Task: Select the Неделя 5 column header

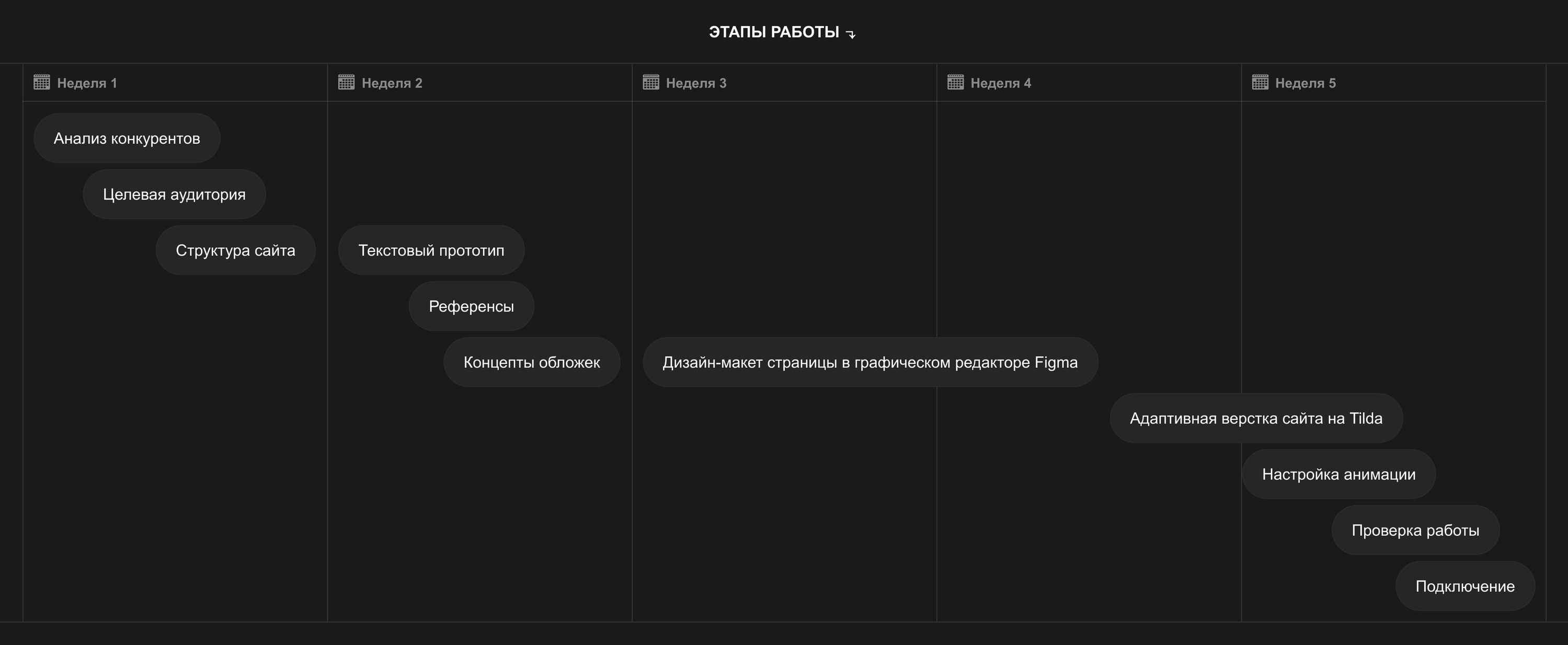Action: (1305, 83)
